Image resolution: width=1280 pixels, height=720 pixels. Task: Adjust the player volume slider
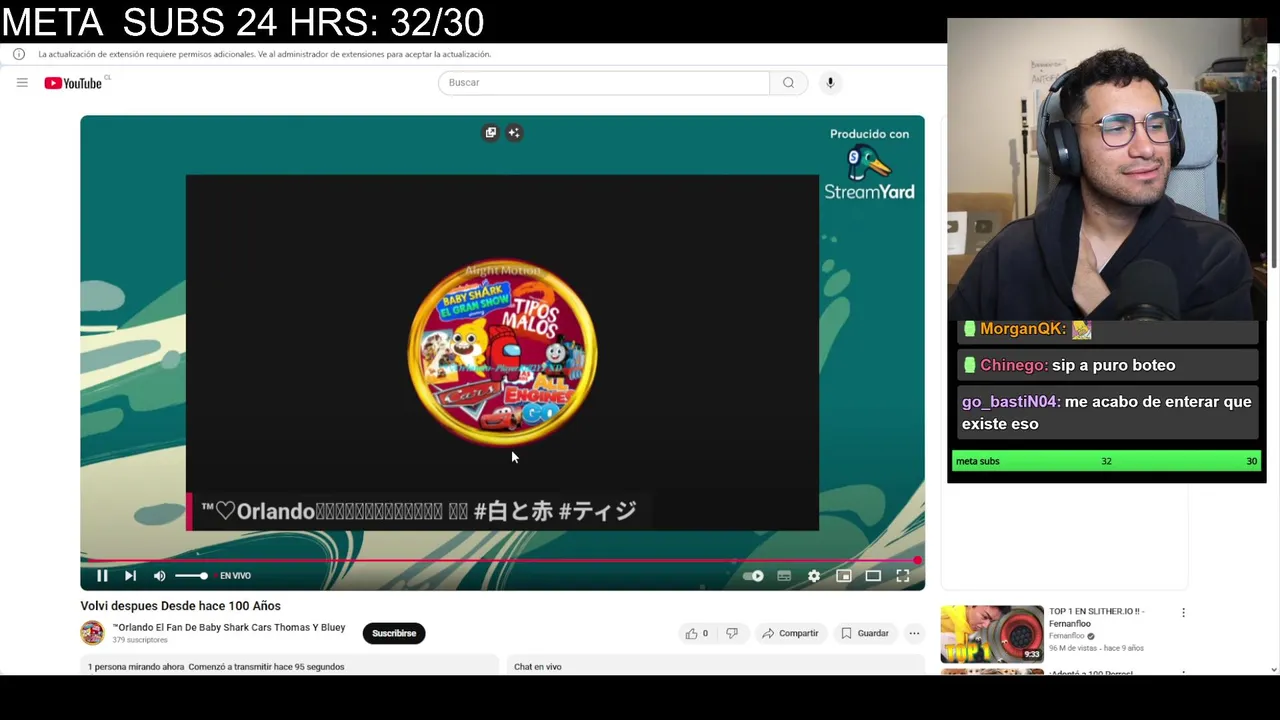192,576
